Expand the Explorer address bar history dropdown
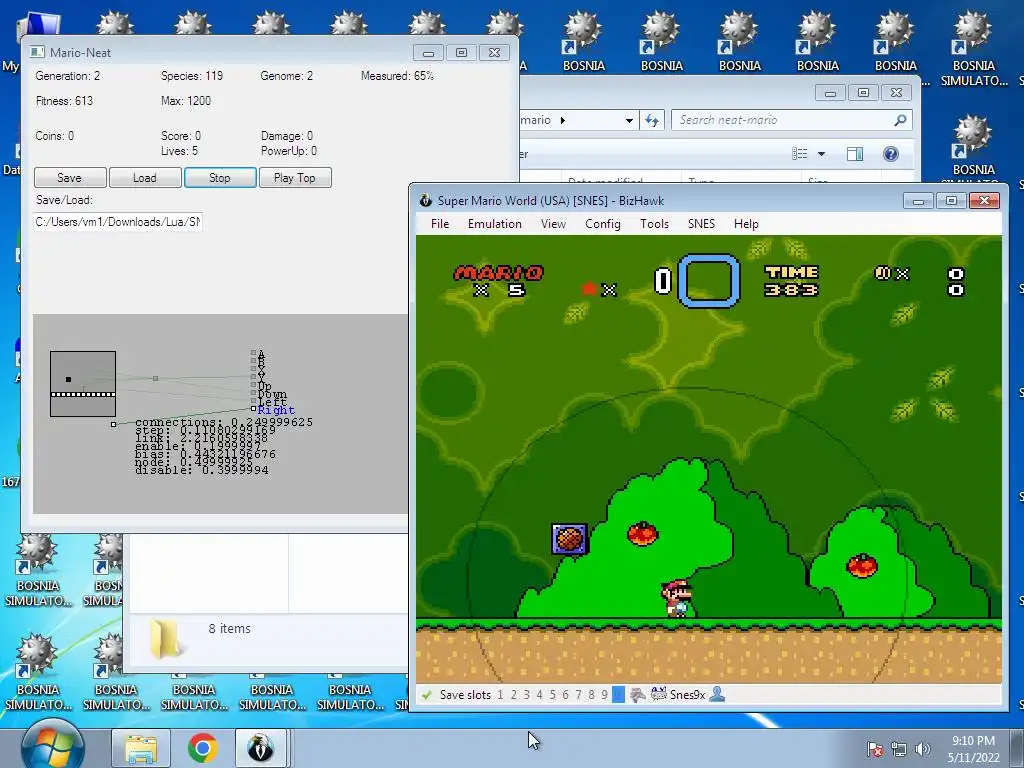 [x=629, y=120]
